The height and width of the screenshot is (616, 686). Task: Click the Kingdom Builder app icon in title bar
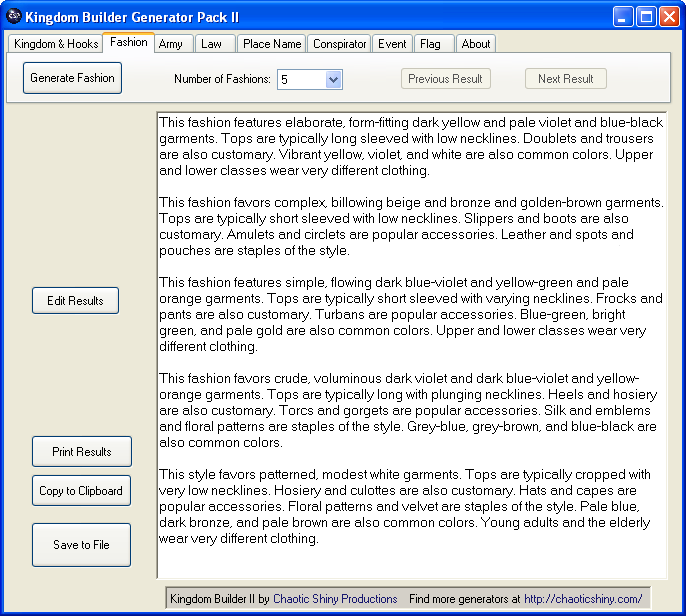14,16
